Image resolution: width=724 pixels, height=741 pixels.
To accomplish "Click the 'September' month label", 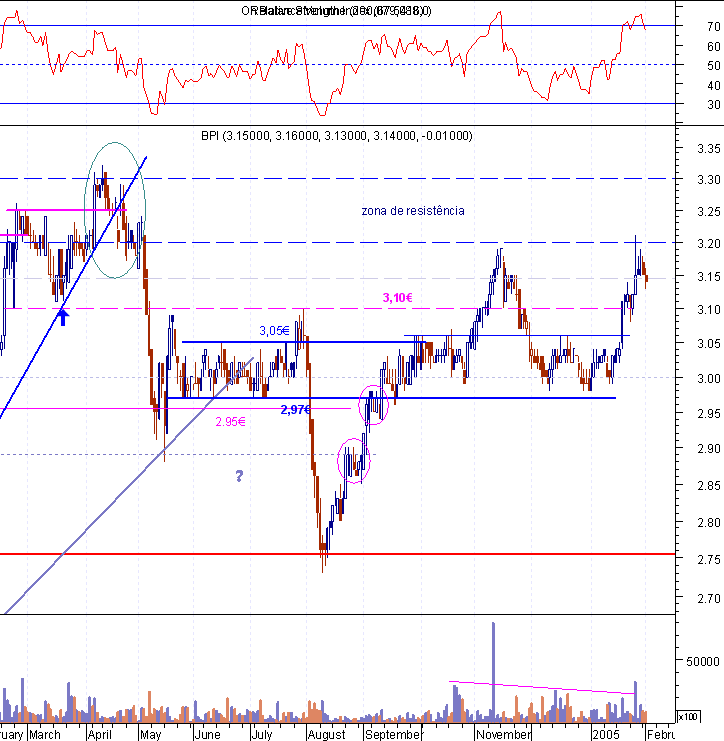I will tap(392, 734).
